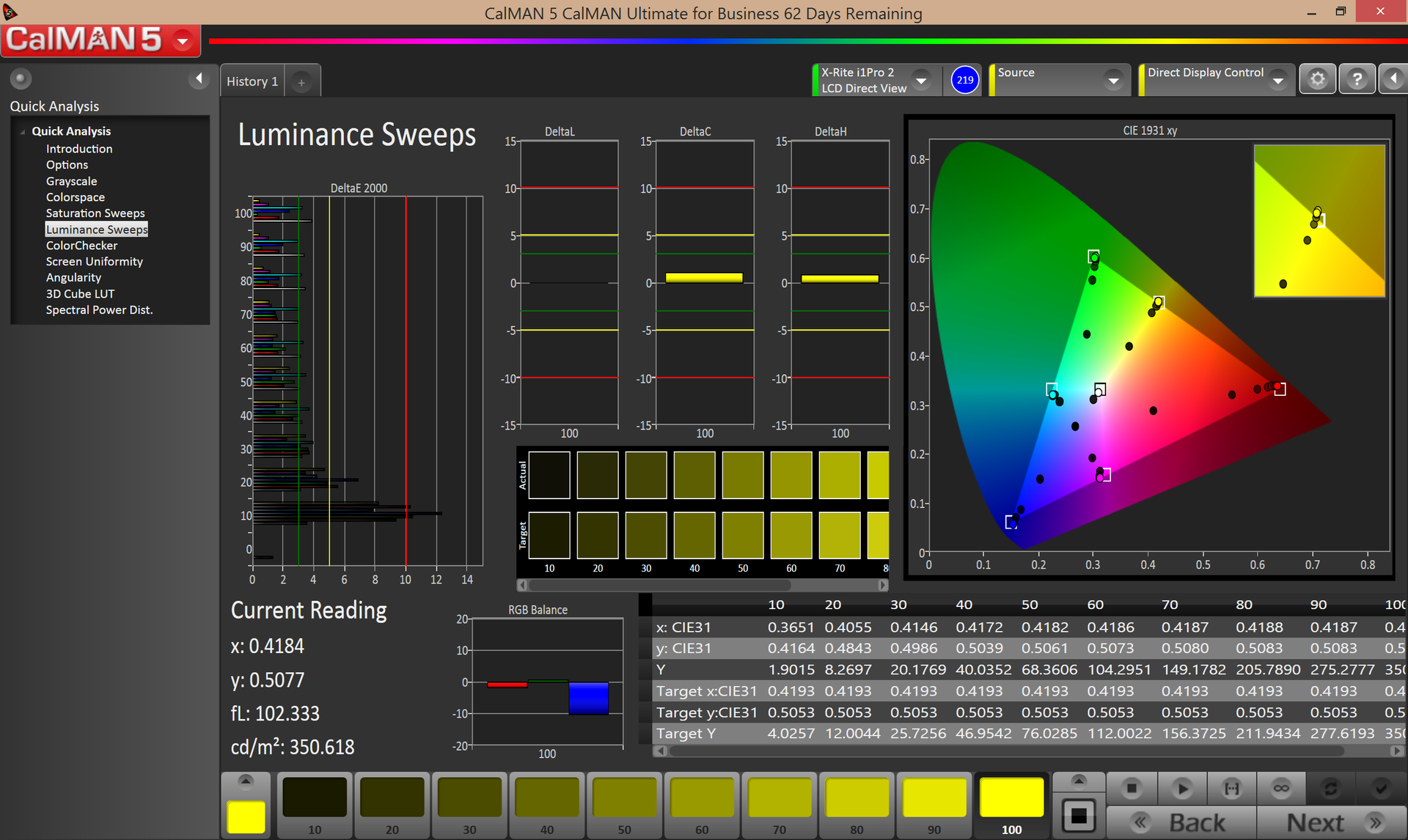This screenshot has width=1408, height=840.
Task: Open the help question mark icon
Action: [x=1357, y=79]
